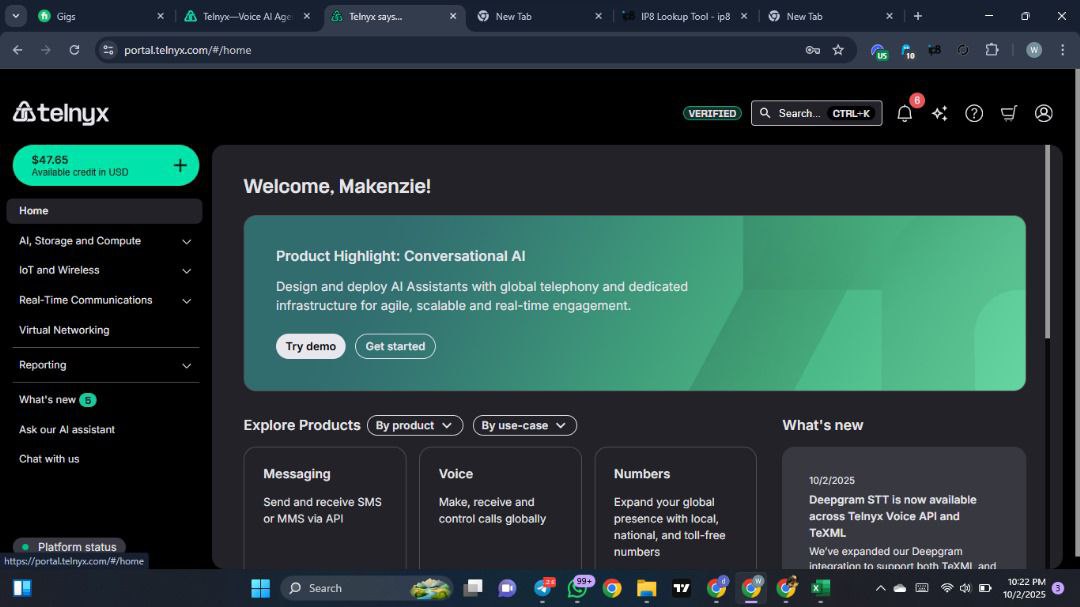Select Virtual Networking in sidebar
The height and width of the screenshot is (607, 1080).
tap(64, 330)
